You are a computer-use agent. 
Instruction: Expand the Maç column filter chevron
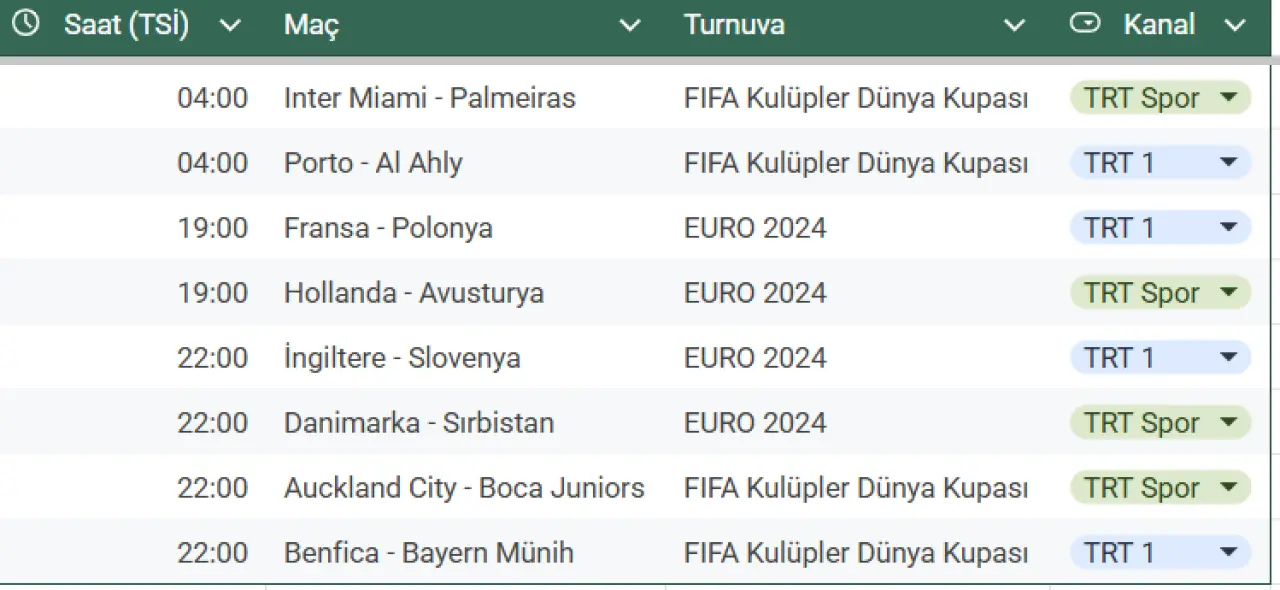coord(630,26)
